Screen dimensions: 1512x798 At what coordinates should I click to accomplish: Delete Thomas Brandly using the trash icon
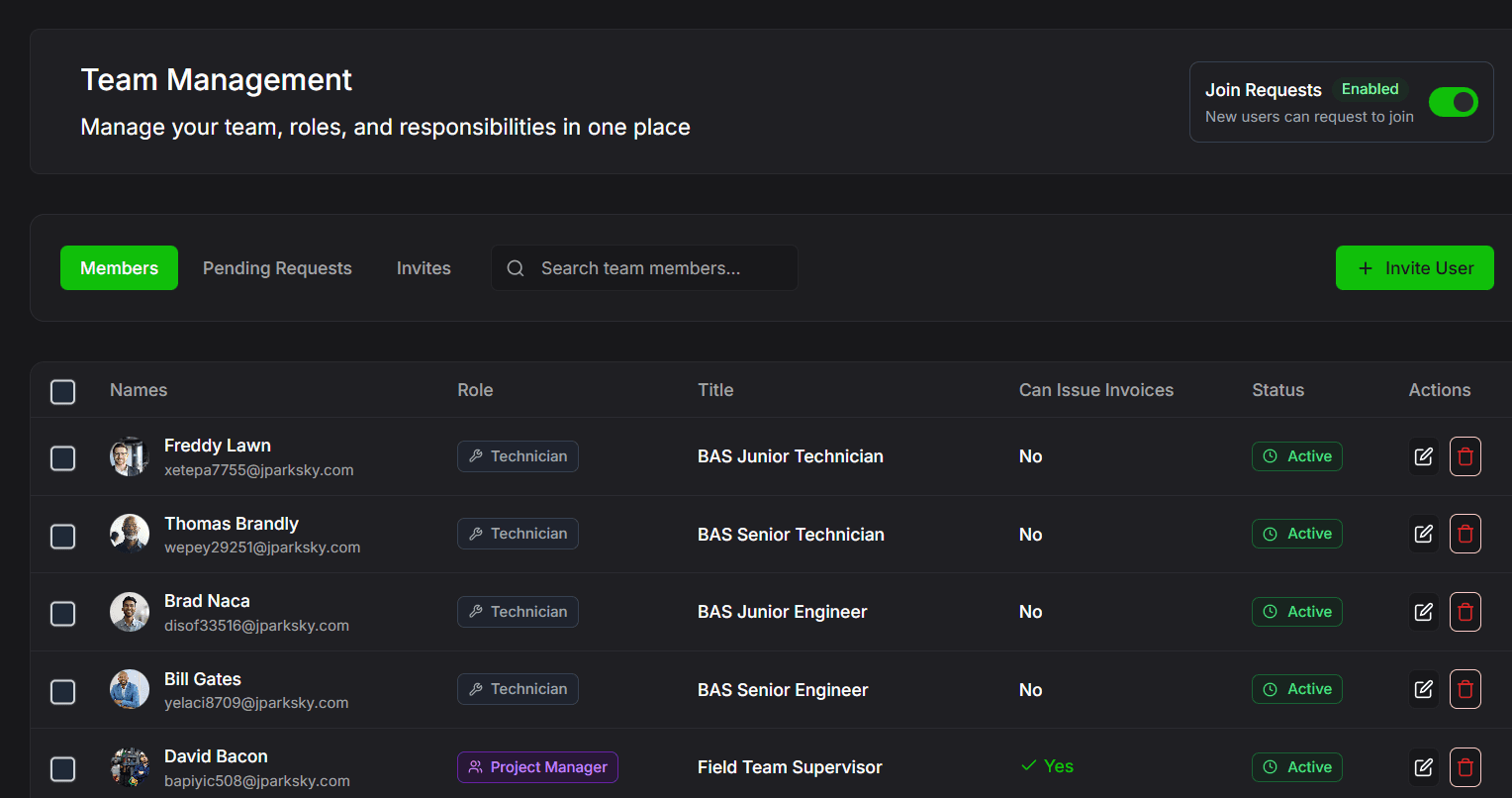coord(1465,535)
